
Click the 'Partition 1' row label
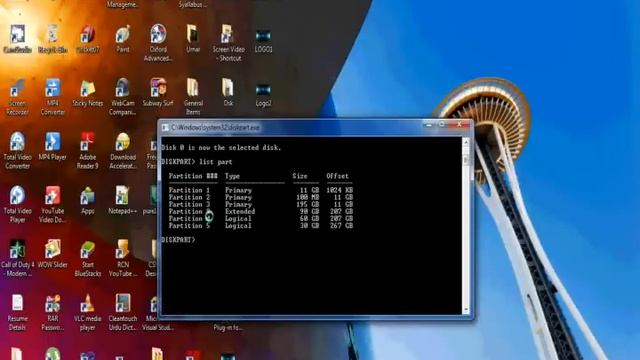coord(189,190)
